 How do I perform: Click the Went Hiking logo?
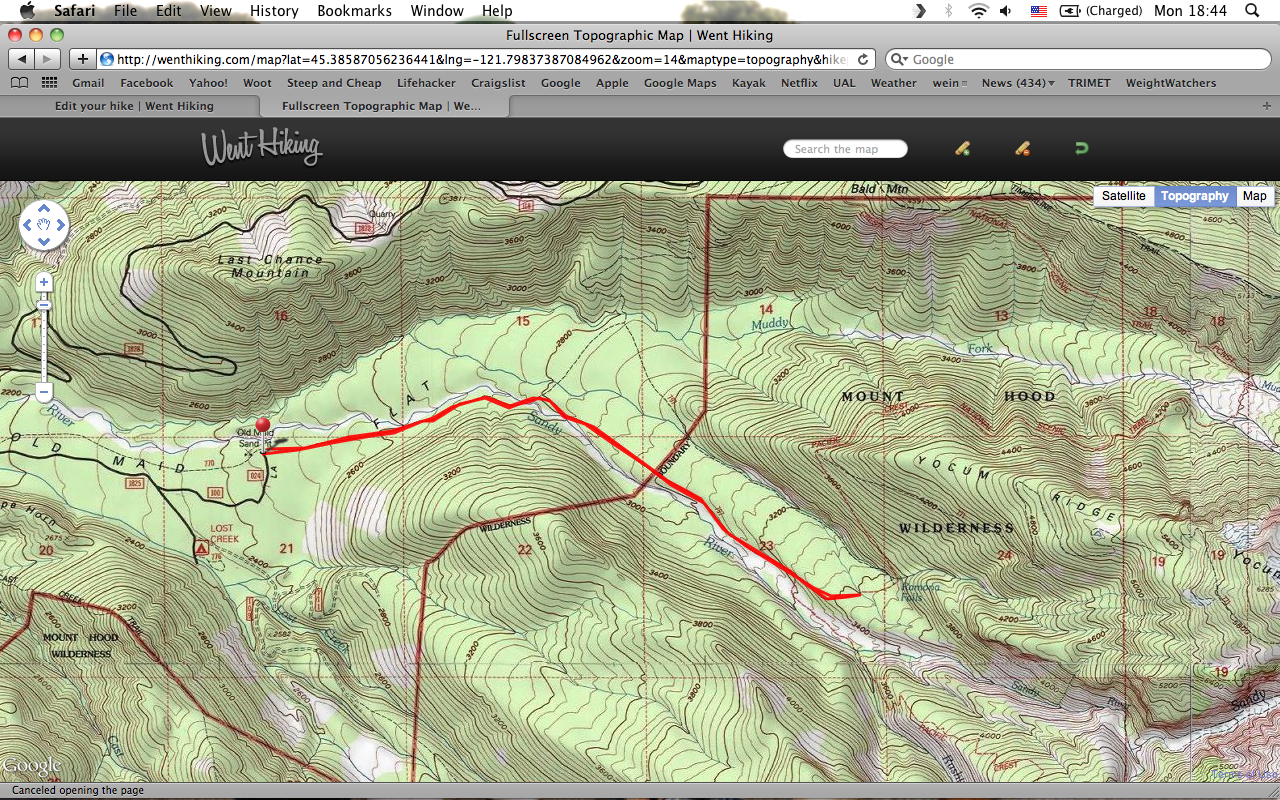point(262,148)
